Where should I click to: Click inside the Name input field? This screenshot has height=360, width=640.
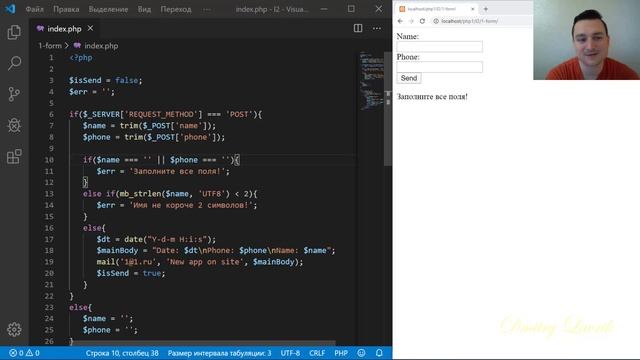click(440, 47)
